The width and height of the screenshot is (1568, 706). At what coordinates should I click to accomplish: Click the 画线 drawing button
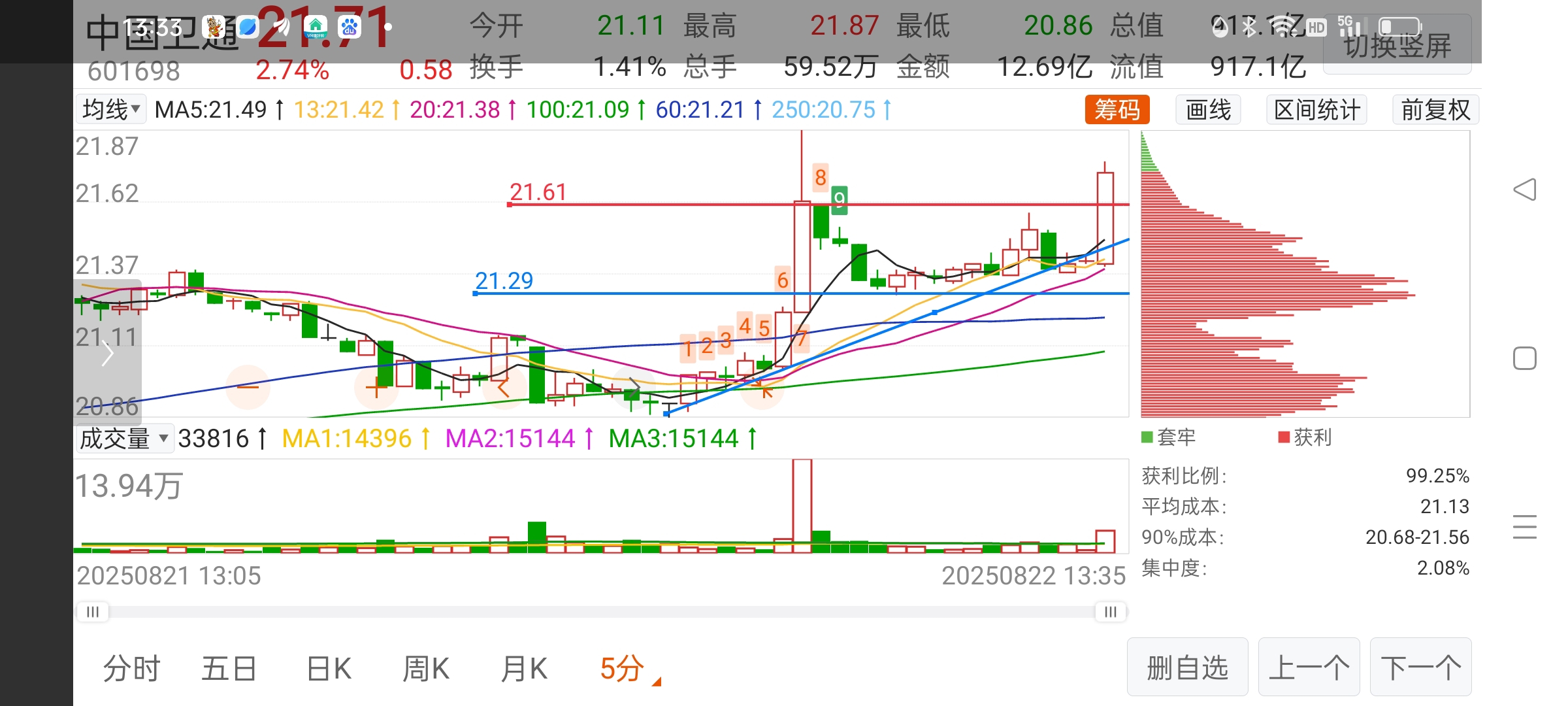[1208, 109]
